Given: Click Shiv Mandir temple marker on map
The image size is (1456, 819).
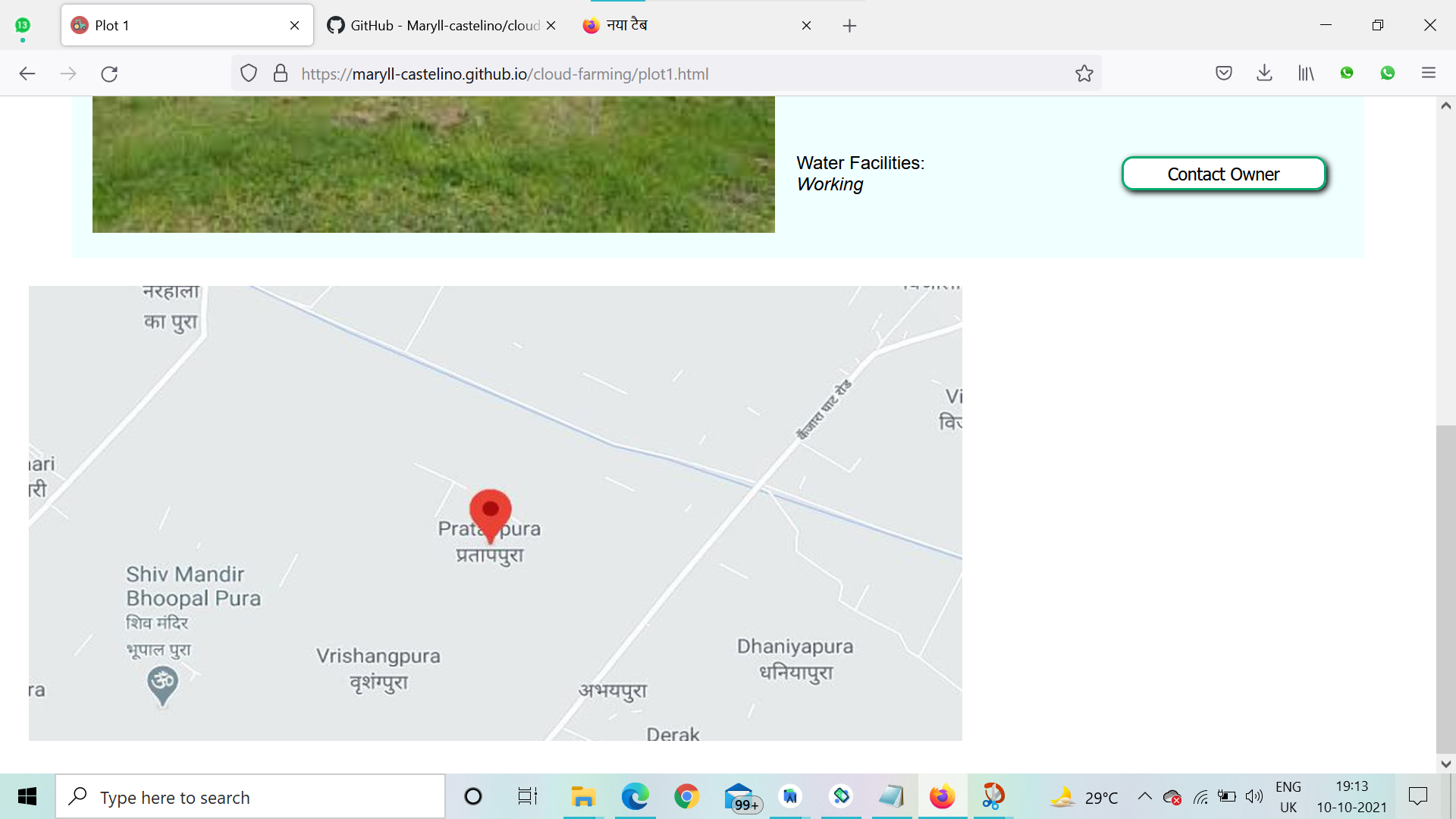Looking at the screenshot, I should (162, 682).
